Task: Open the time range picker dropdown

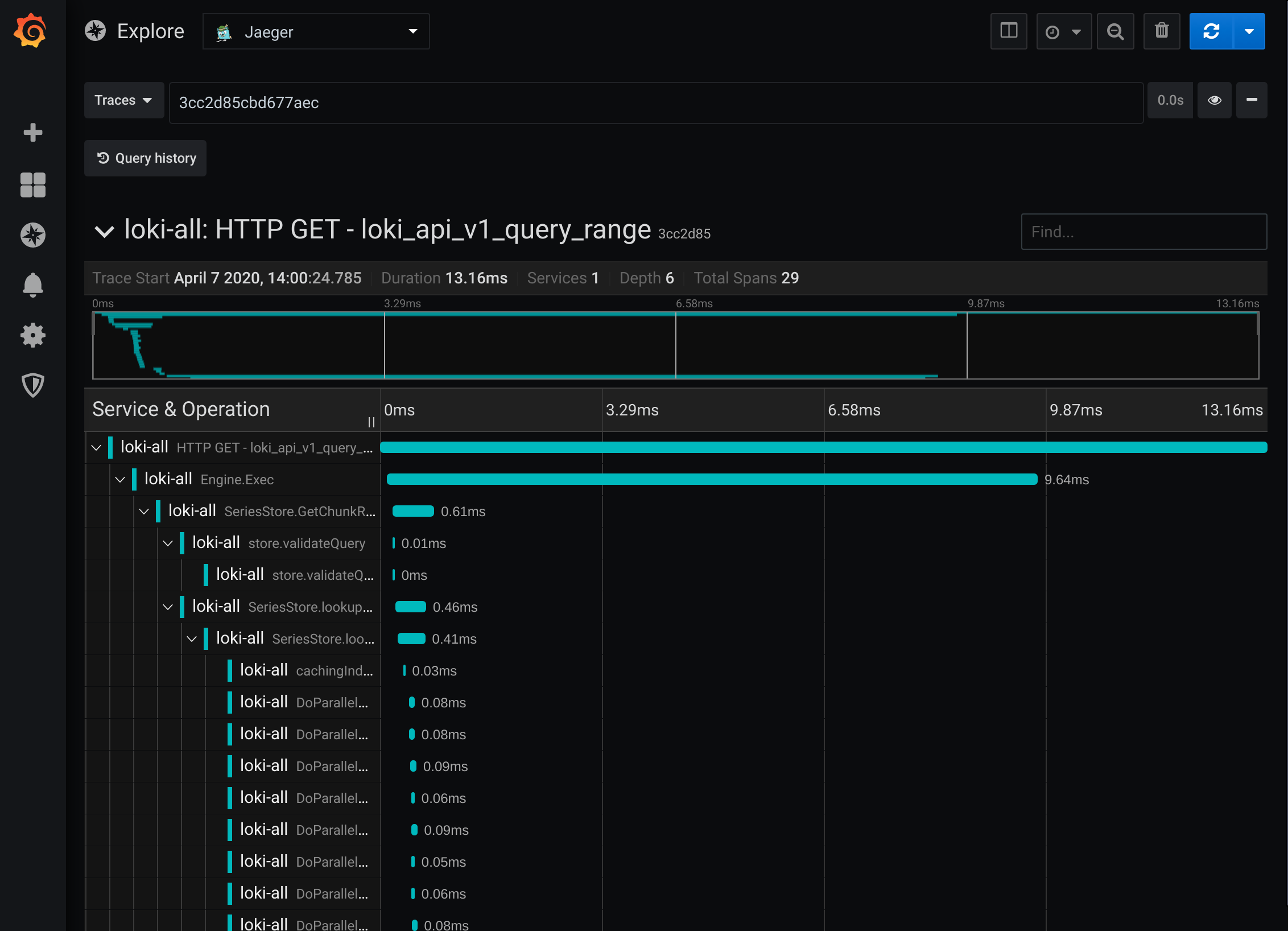Action: pos(1063,31)
